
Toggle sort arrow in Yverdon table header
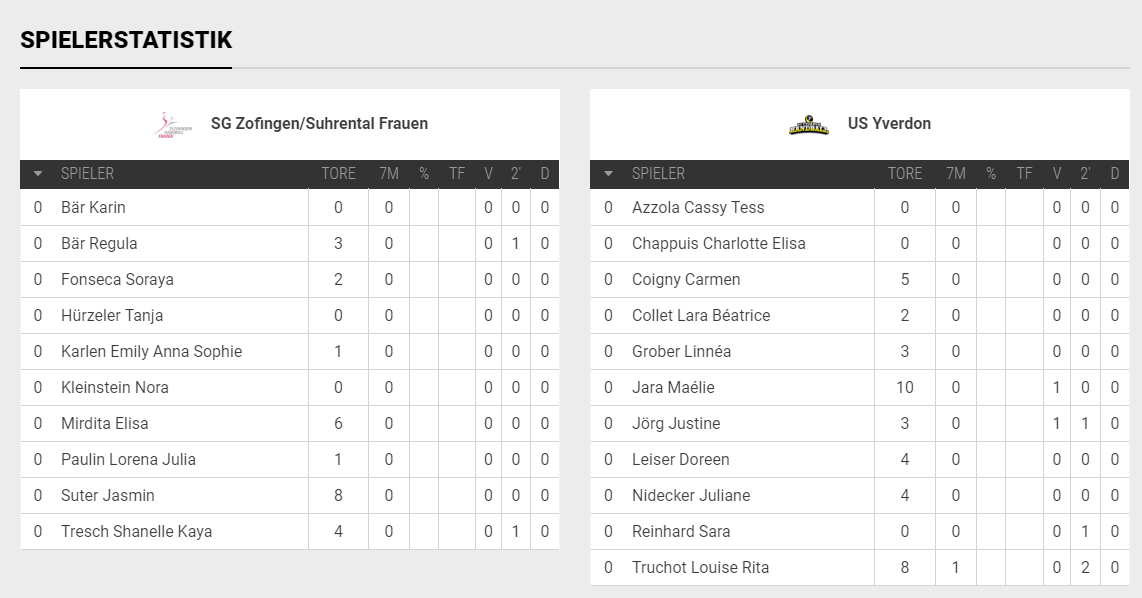tap(608, 174)
